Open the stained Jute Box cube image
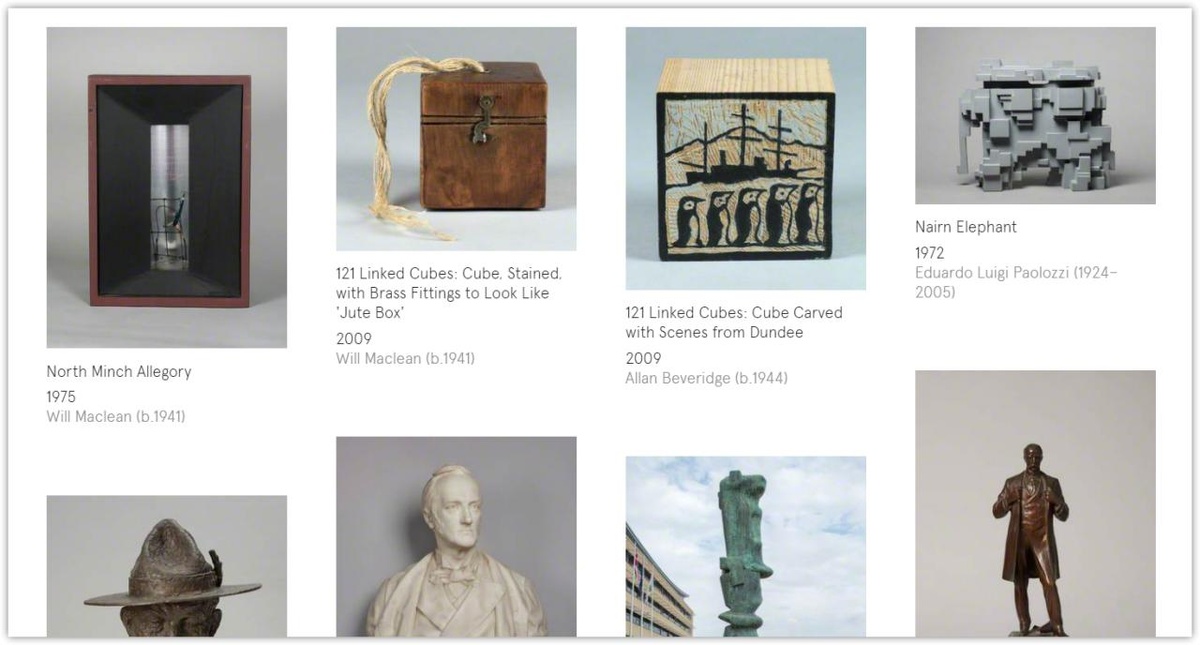Screen dimensions: 1200x645 pyautogui.click(x=456, y=138)
